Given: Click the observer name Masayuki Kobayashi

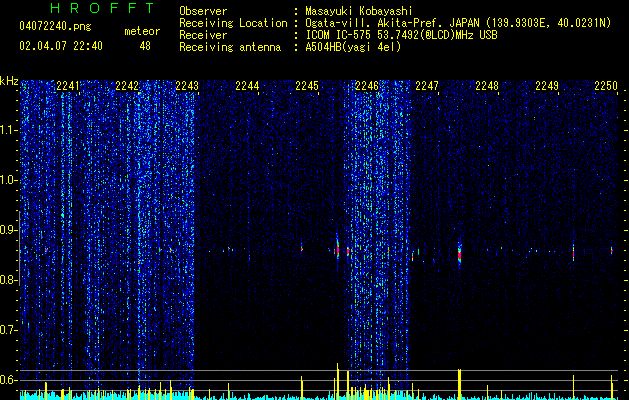Looking at the screenshot, I should point(359,11).
